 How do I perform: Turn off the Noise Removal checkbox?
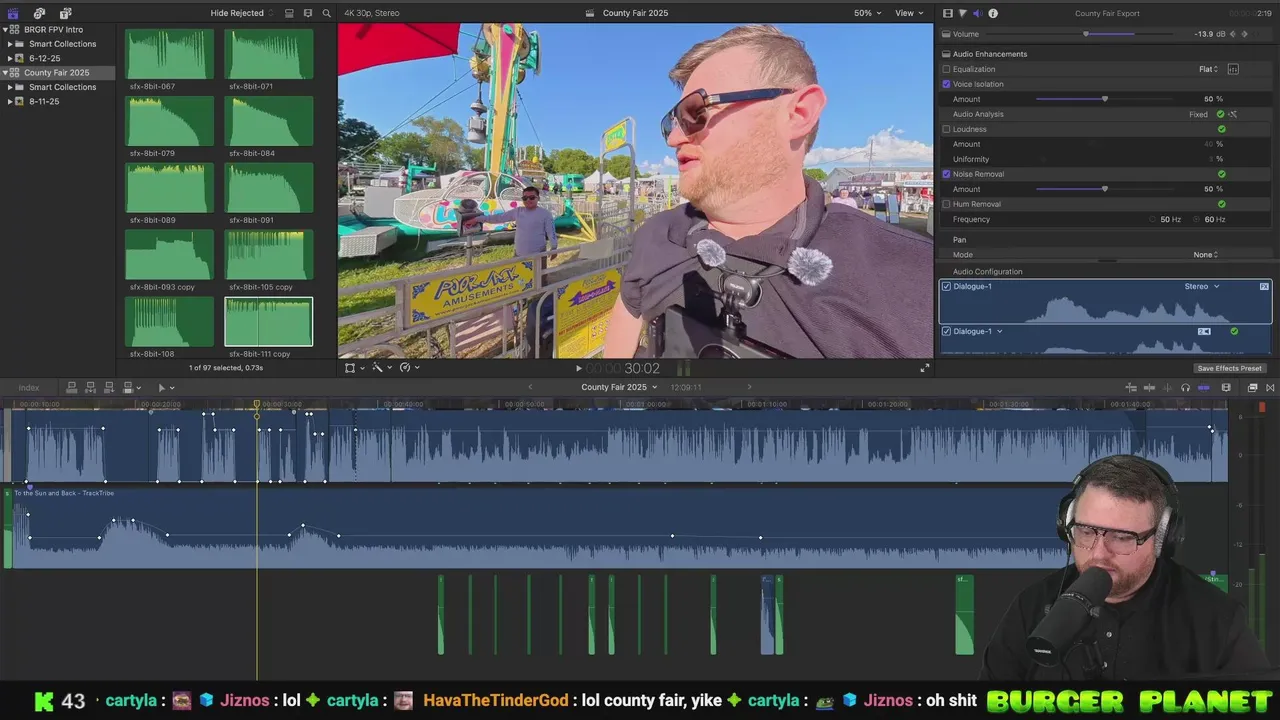pyautogui.click(x=946, y=174)
